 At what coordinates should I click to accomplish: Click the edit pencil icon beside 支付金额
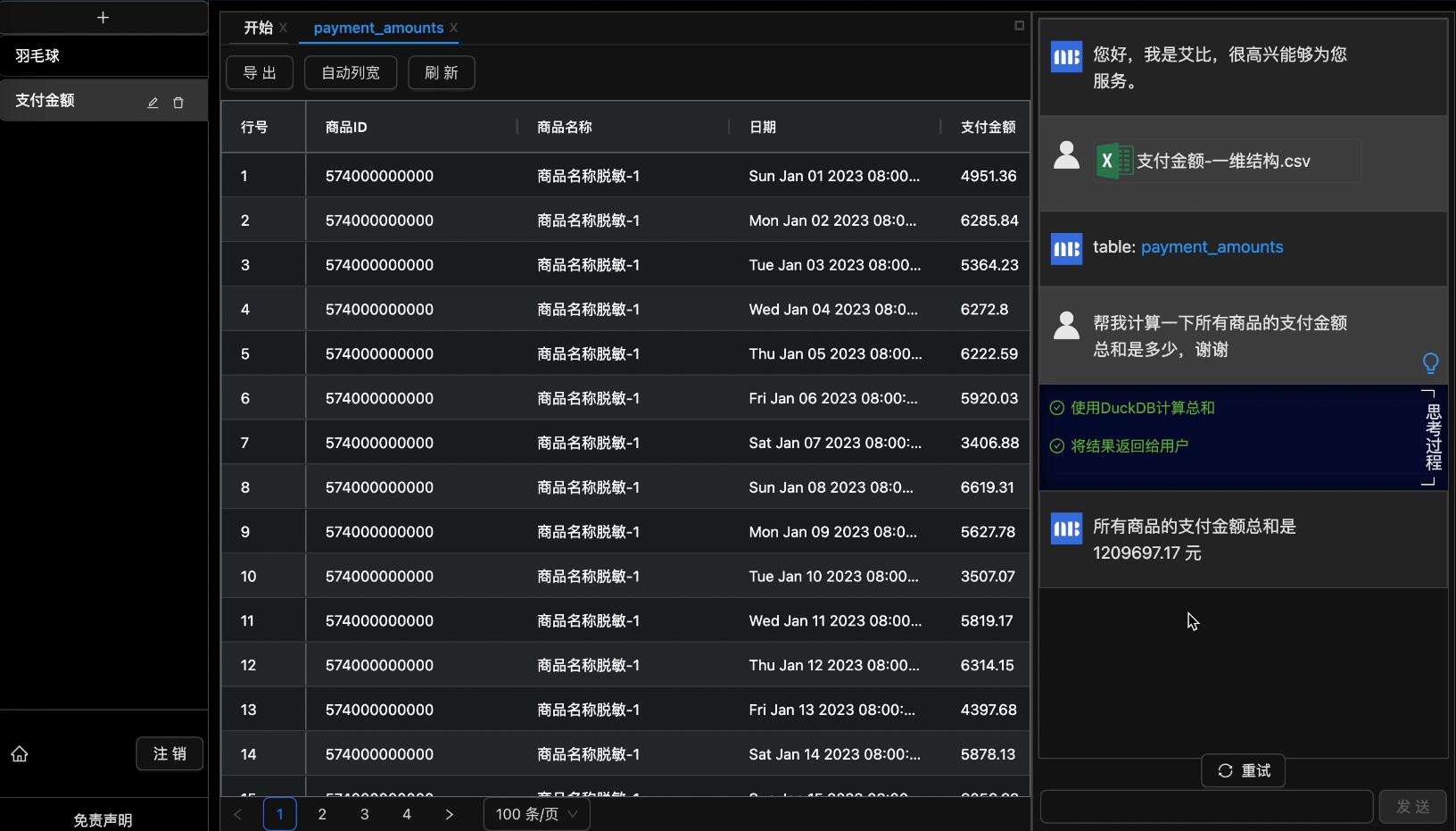153,103
